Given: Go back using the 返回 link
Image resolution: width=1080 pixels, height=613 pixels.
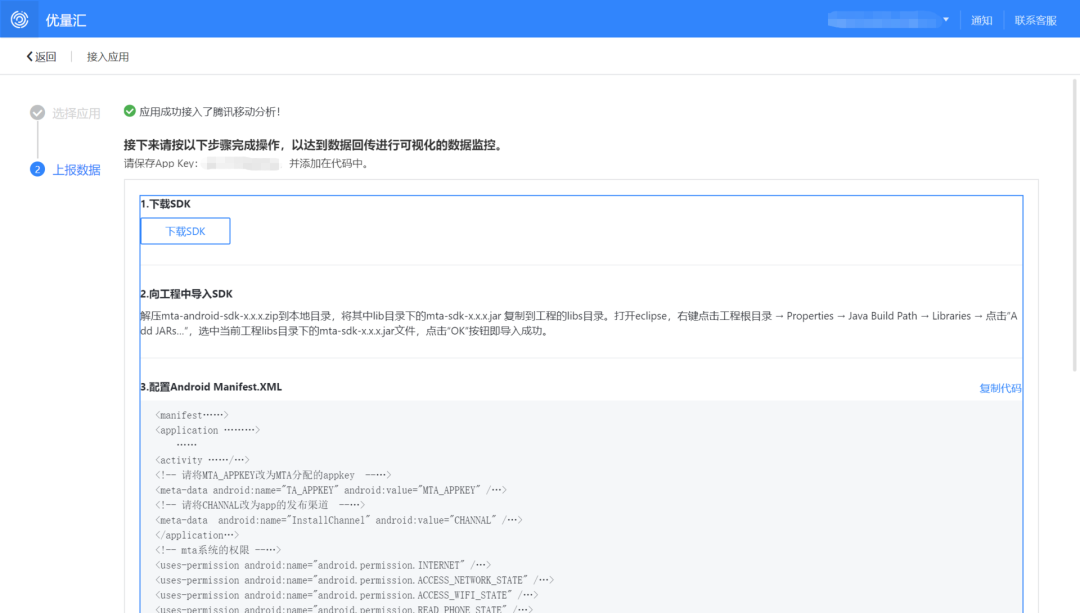Looking at the screenshot, I should [x=41, y=56].
